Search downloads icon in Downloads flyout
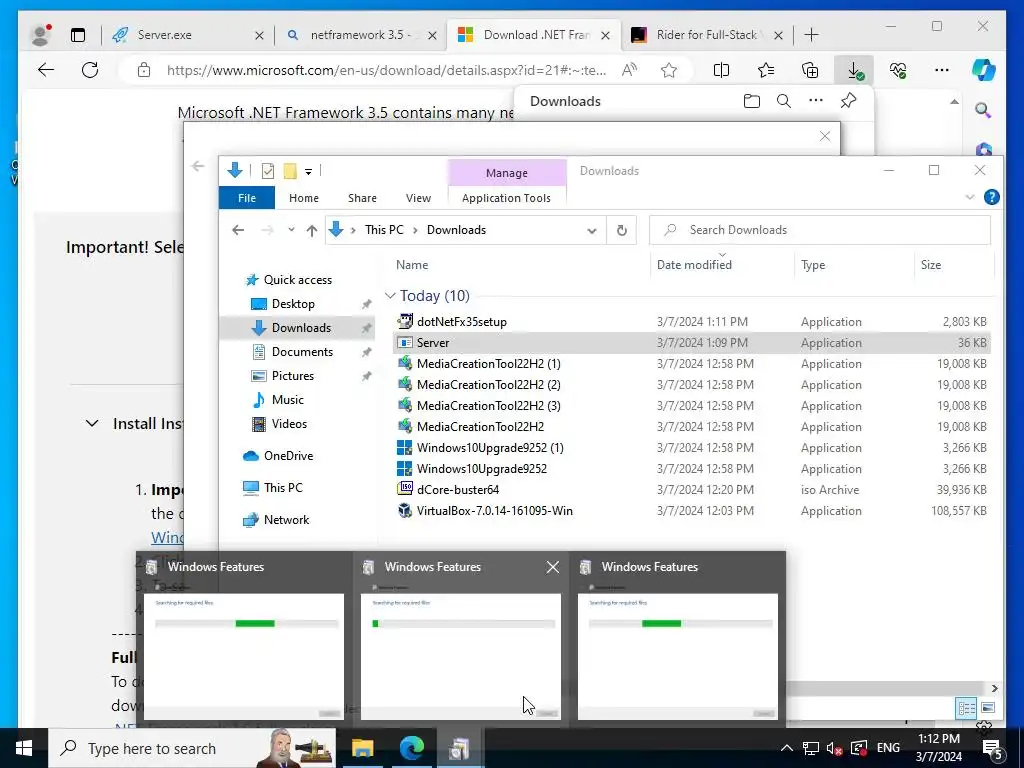 click(x=784, y=101)
